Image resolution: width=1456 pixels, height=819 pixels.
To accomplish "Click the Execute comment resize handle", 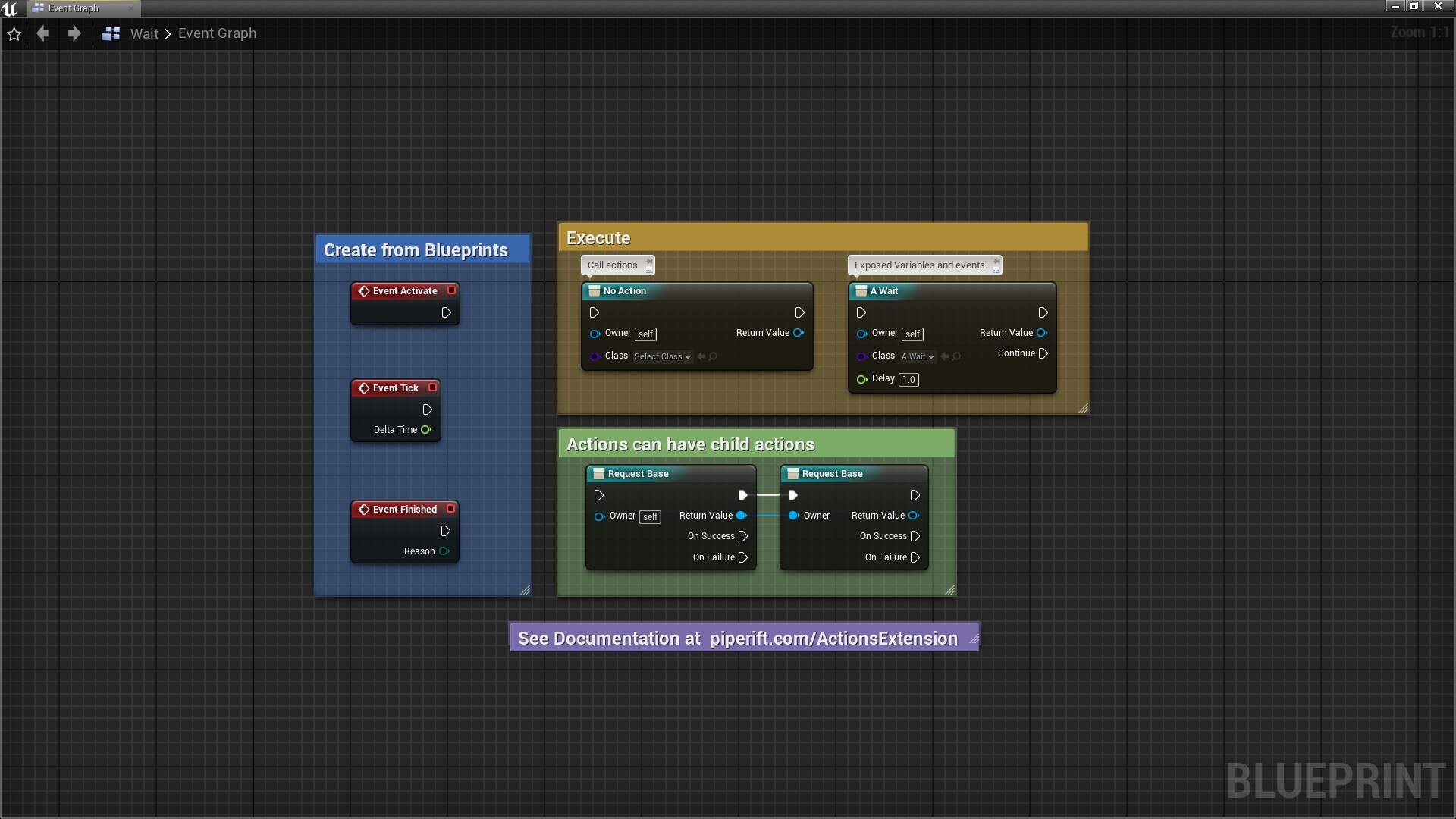I will click(x=1082, y=408).
